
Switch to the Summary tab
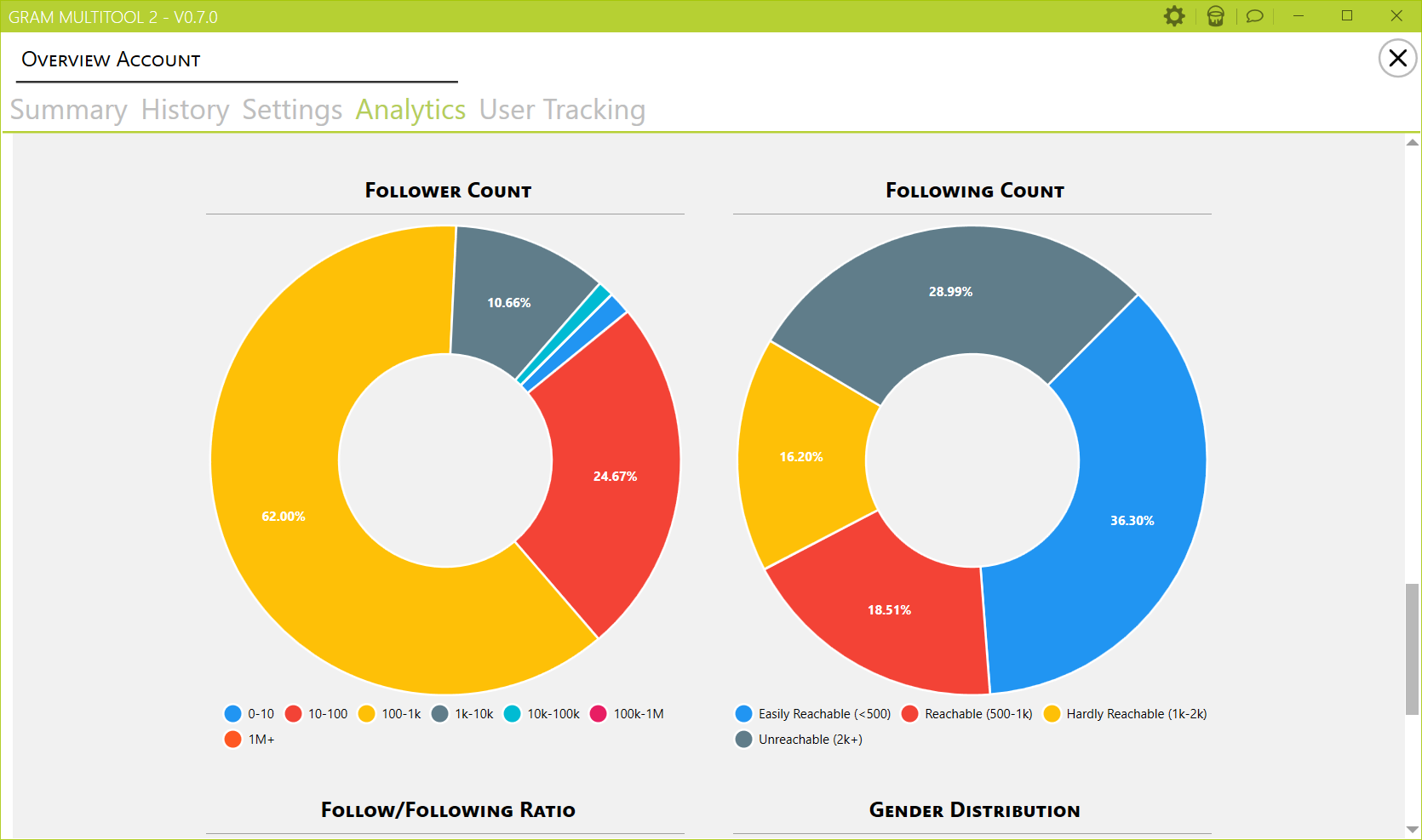click(x=68, y=110)
